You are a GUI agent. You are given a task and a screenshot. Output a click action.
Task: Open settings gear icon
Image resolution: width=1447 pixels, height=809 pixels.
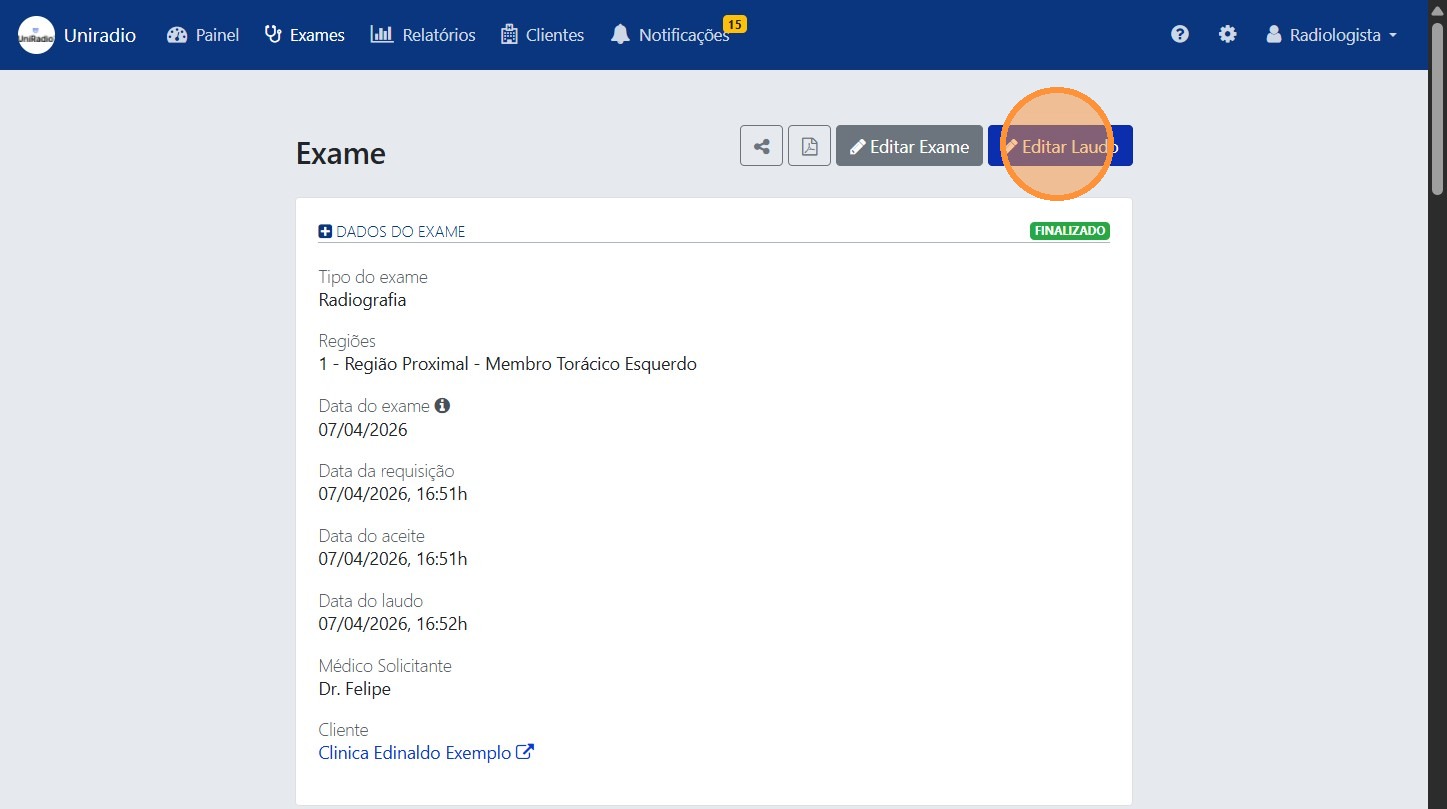coord(1227,35)
